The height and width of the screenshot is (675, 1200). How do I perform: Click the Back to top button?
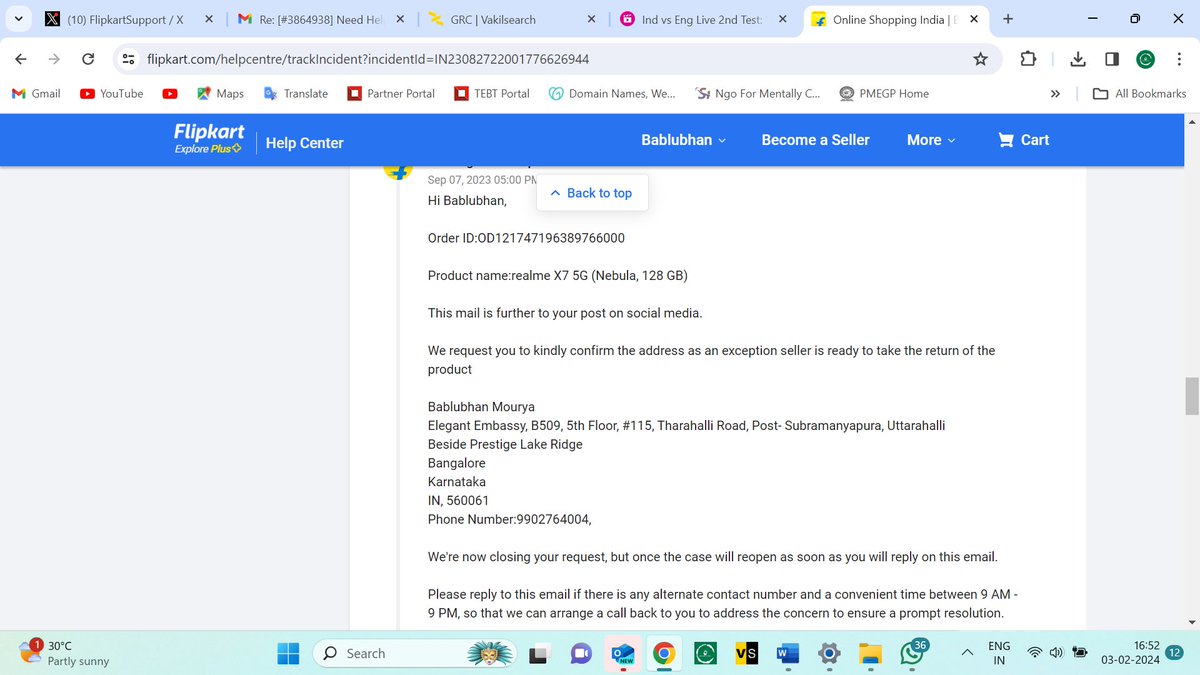[x=592, y=193]
